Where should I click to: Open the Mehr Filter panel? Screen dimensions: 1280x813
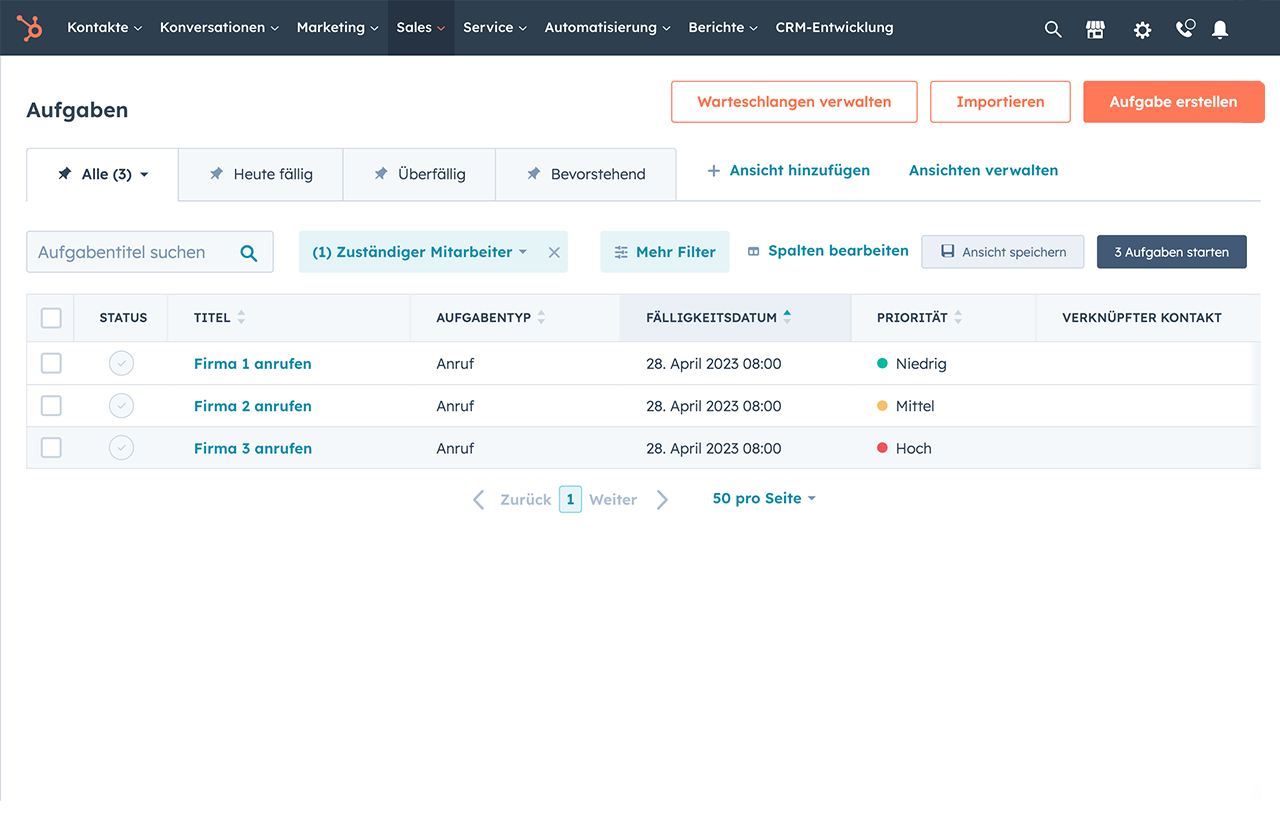[x=665, y=252]
